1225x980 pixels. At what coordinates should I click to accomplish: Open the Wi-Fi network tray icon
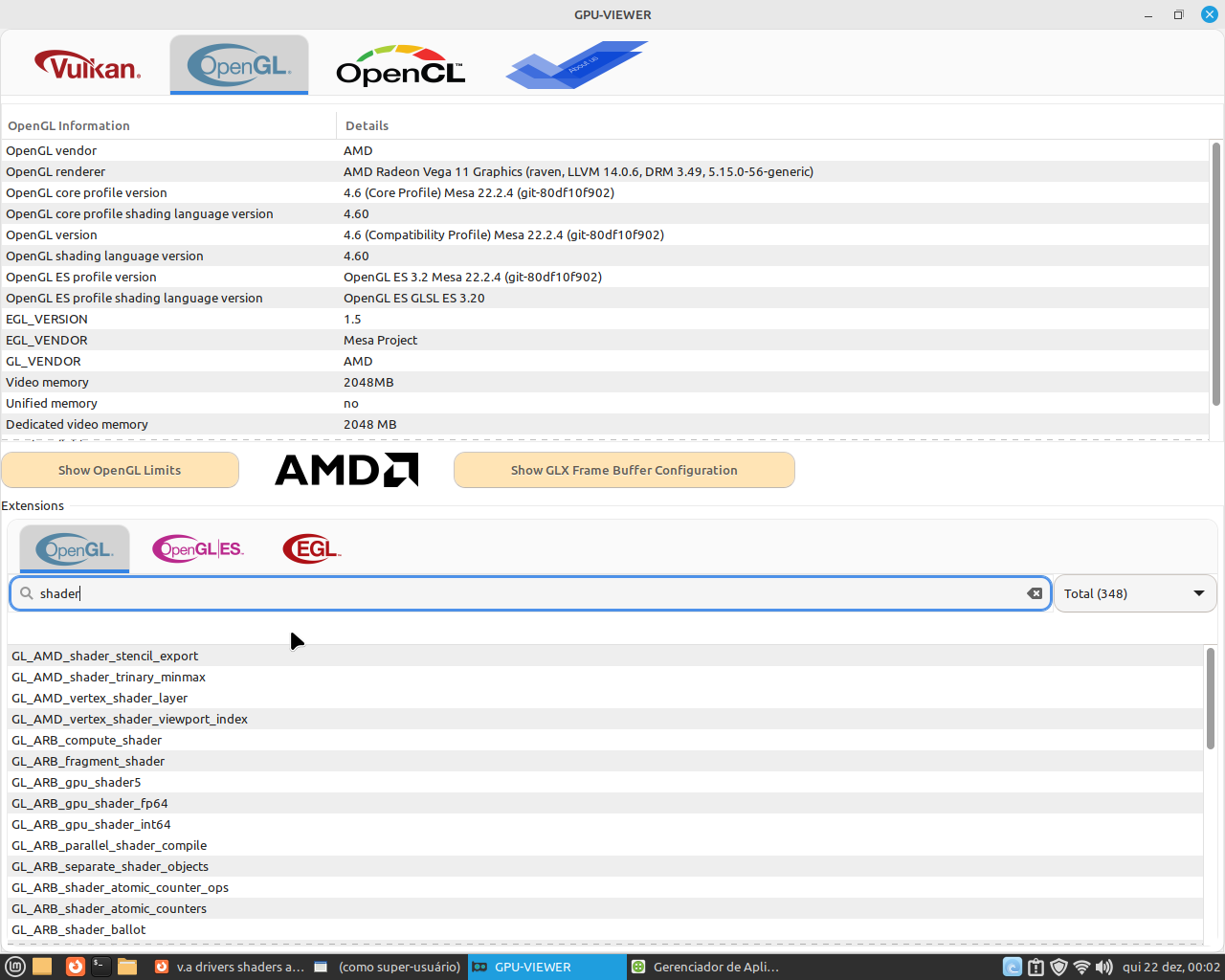tap(1081, 967)
